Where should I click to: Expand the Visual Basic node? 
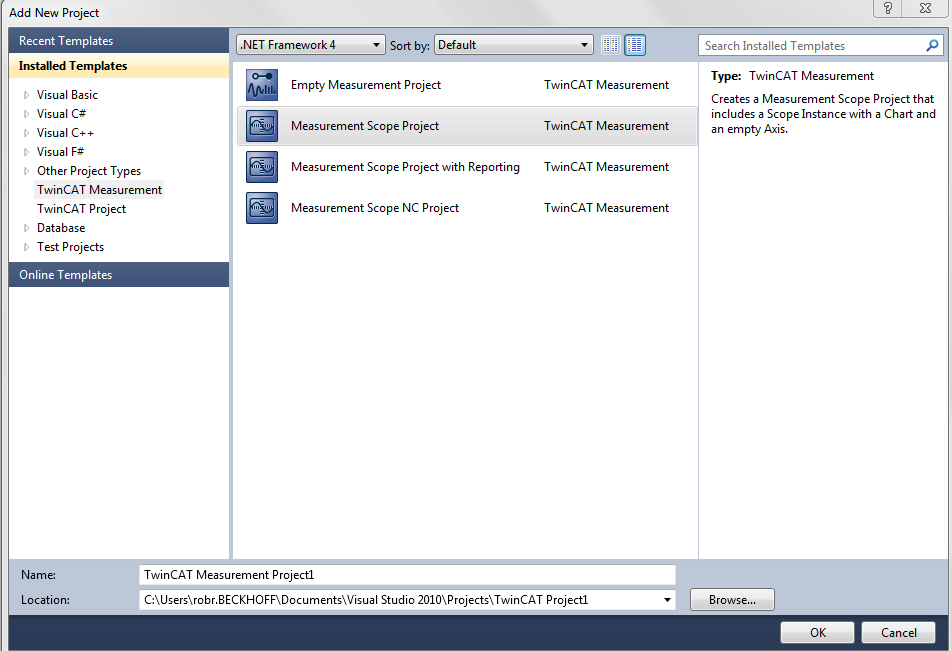[26, 95]
